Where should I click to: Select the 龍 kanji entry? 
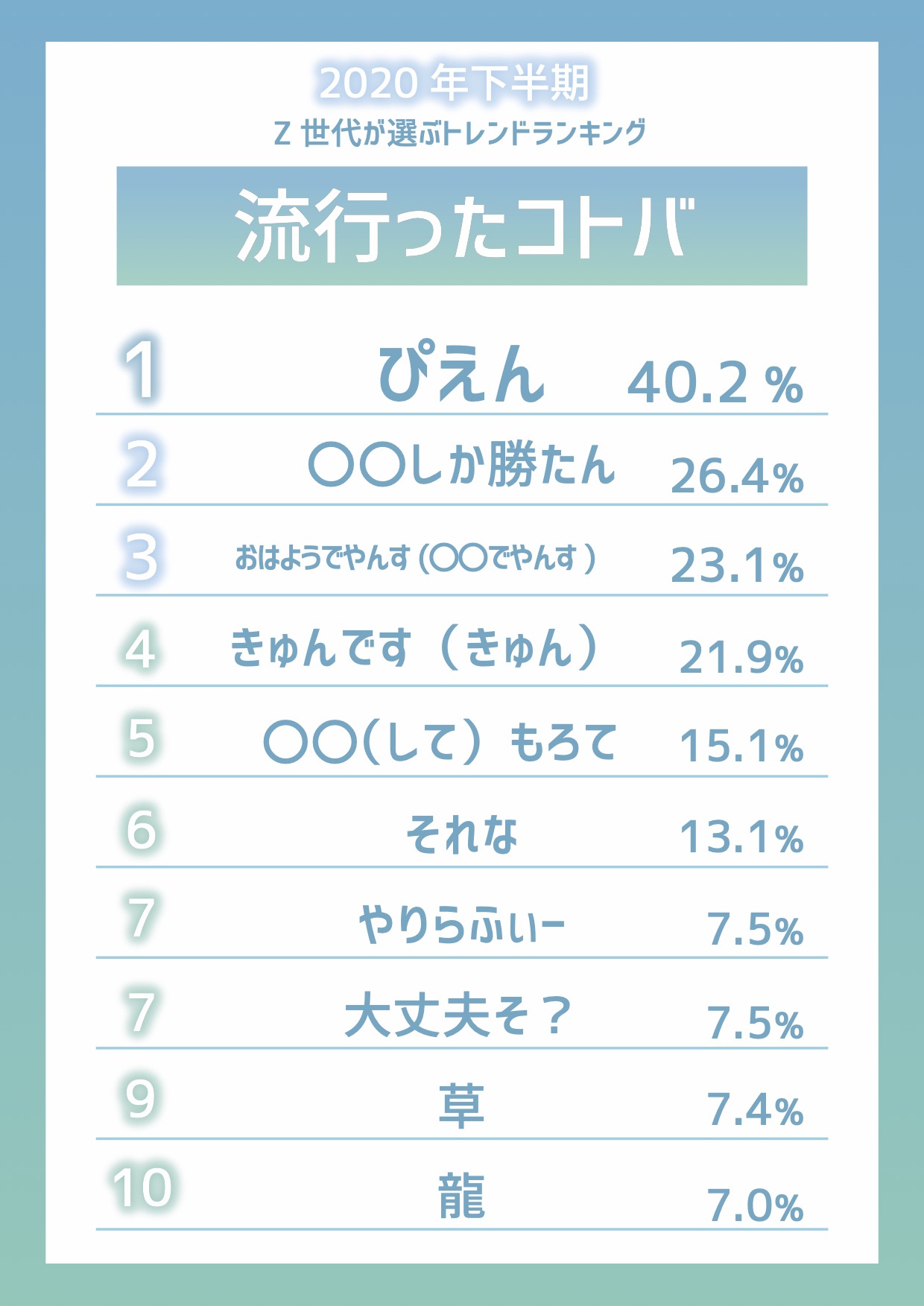(x=462, y=1196)
